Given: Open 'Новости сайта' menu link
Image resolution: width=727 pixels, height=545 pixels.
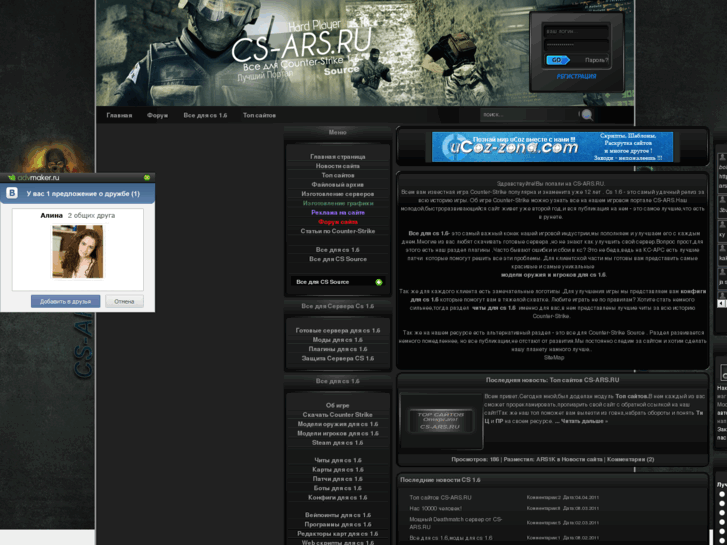Looking at the screenshot, I should point(338,166).
